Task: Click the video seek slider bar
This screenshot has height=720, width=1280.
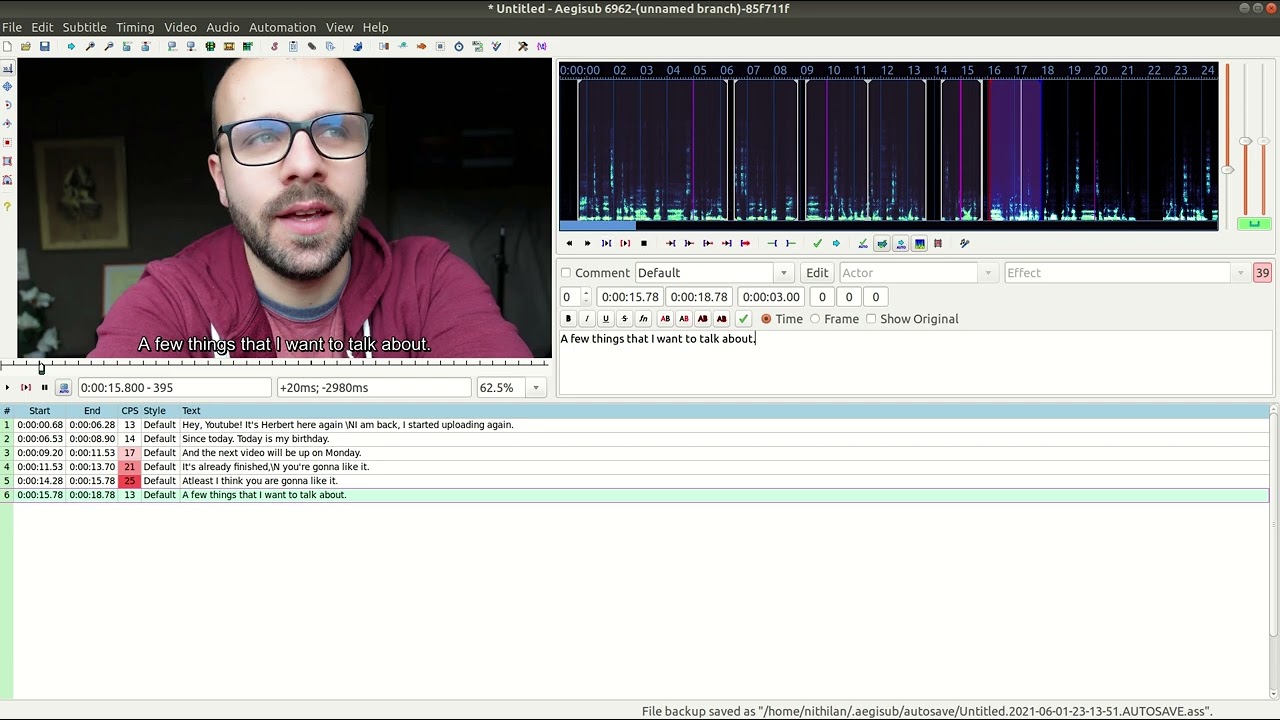Action: 275,366
